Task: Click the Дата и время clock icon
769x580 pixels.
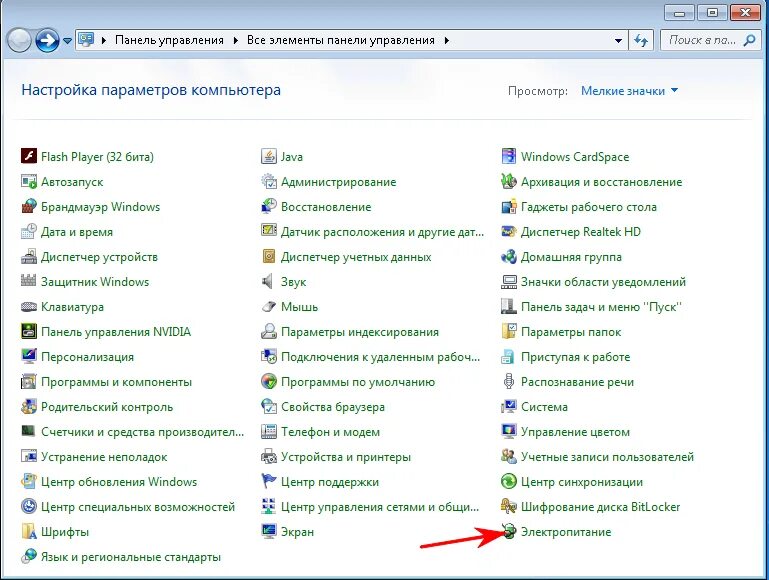Action: [x=29, y=231]
